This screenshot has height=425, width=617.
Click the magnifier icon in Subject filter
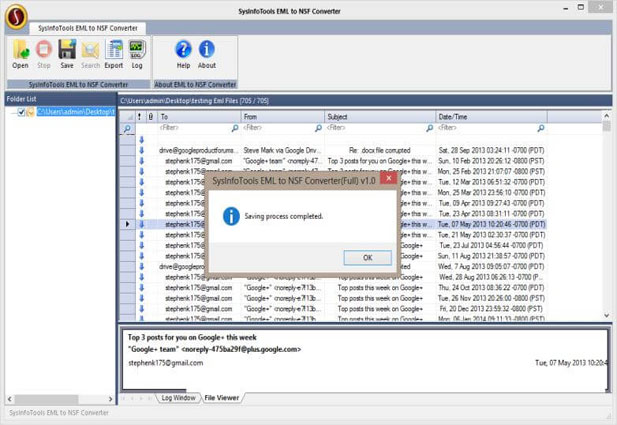pyautogui.click(x=430, y=128)
